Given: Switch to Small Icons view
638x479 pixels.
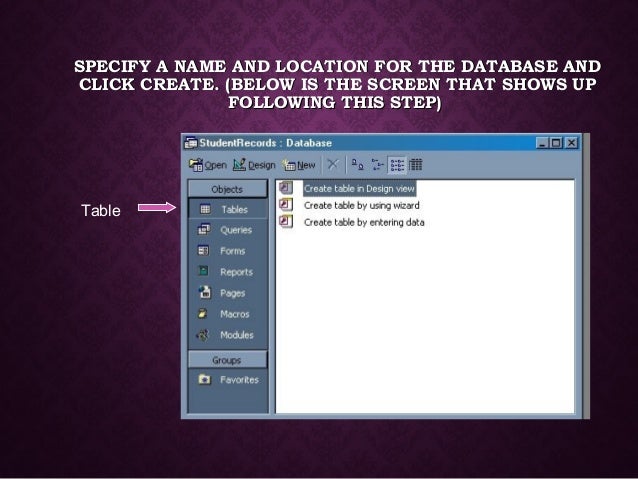Looking at the screenshot, I should [x=377, y=164].
